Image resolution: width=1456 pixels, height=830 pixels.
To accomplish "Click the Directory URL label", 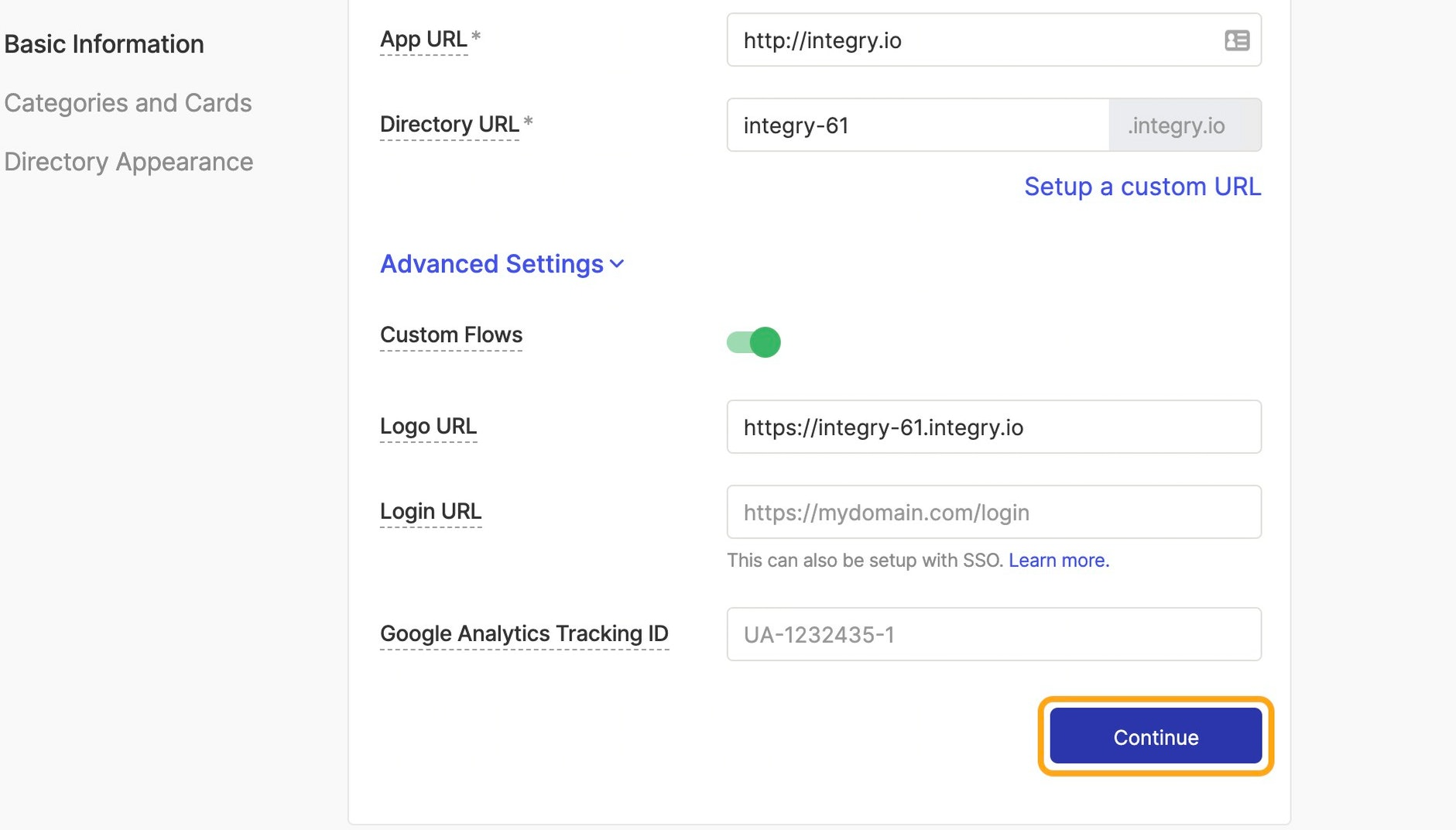I will coord(450,124).
